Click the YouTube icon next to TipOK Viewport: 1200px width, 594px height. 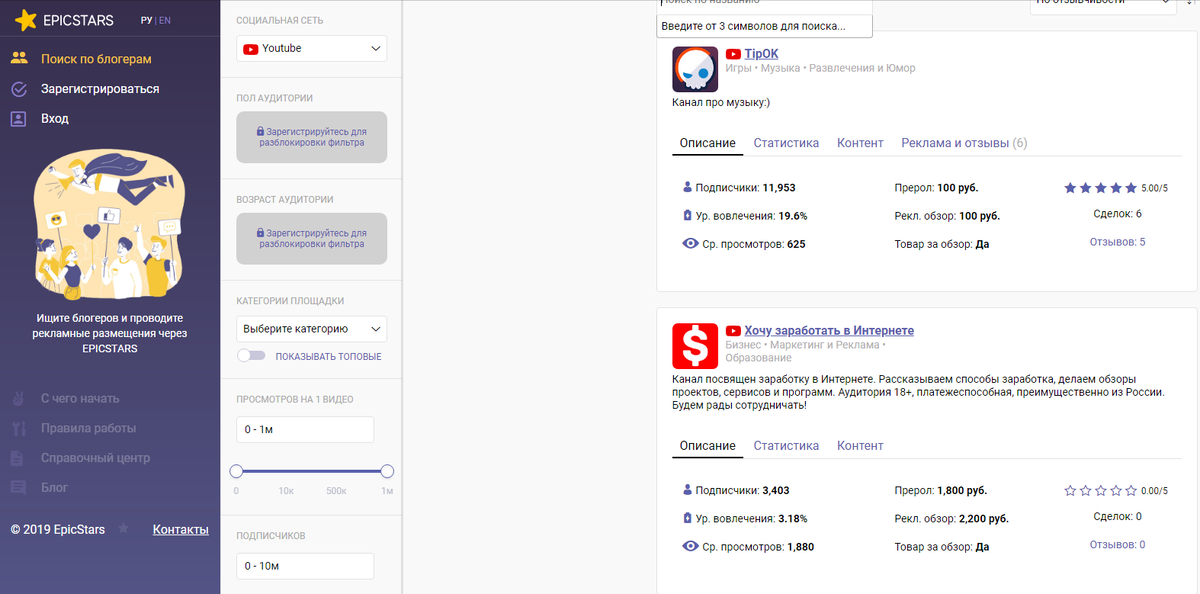pos(733,54)
